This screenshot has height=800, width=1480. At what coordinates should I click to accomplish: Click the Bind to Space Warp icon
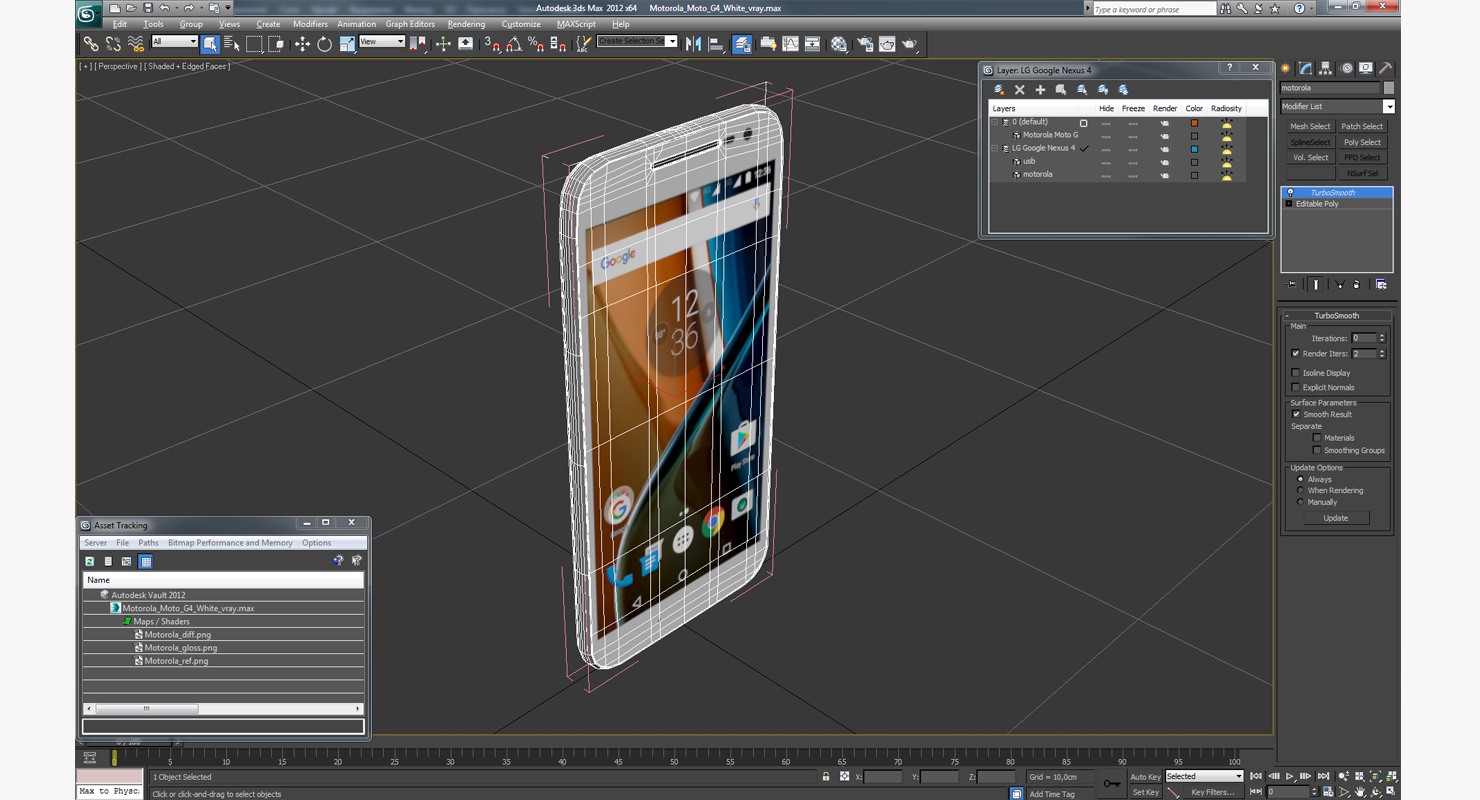point(135,44)
